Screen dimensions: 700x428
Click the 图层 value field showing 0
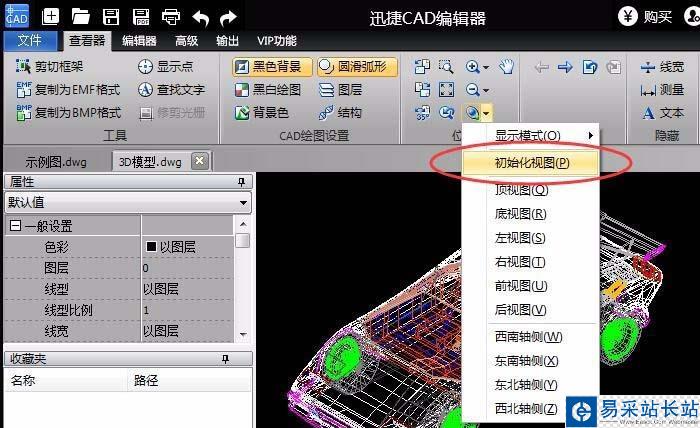pyautogui.click(x=187, y=268)
